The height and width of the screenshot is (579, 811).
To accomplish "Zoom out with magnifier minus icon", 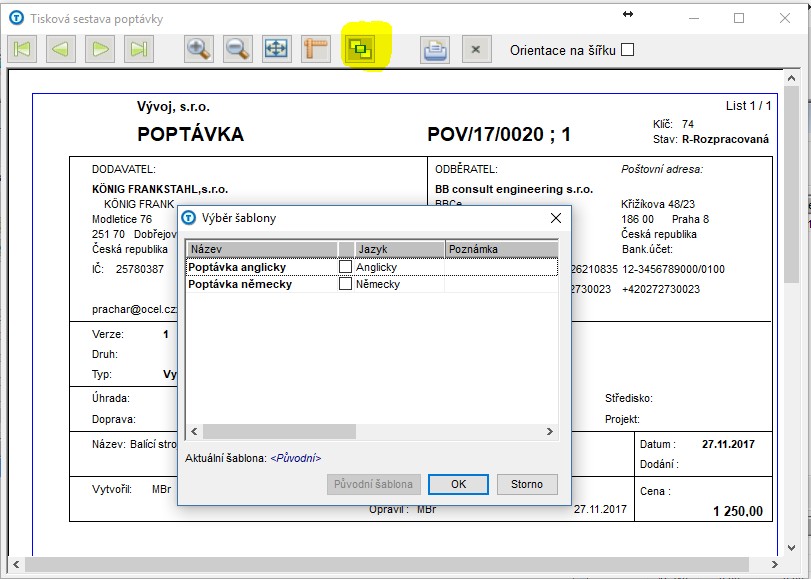I will (238, 49).
